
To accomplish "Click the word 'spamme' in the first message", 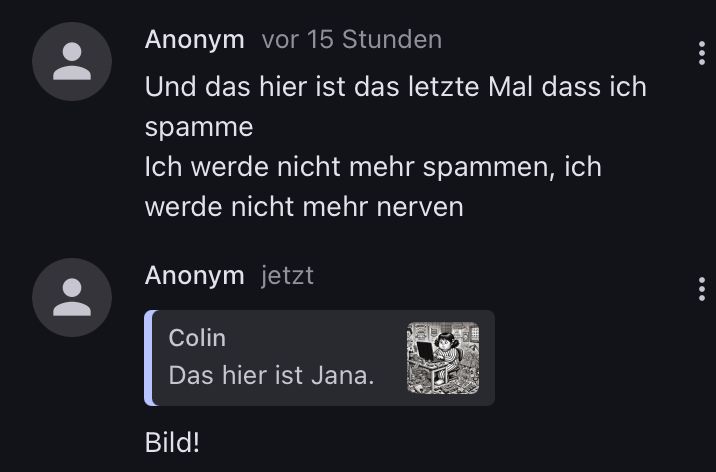I will (x=199, y=127).
